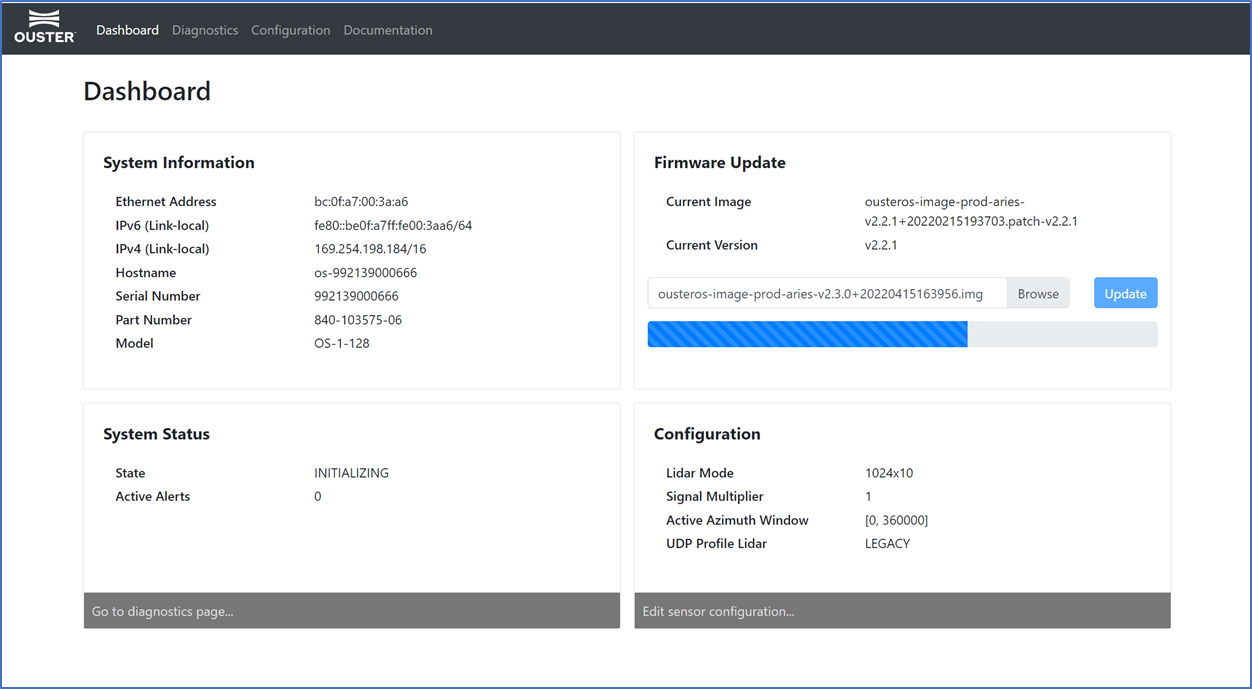Click the Signal Multiplier label
This screenshot has height=689, width=1252.
pos(715,496)
